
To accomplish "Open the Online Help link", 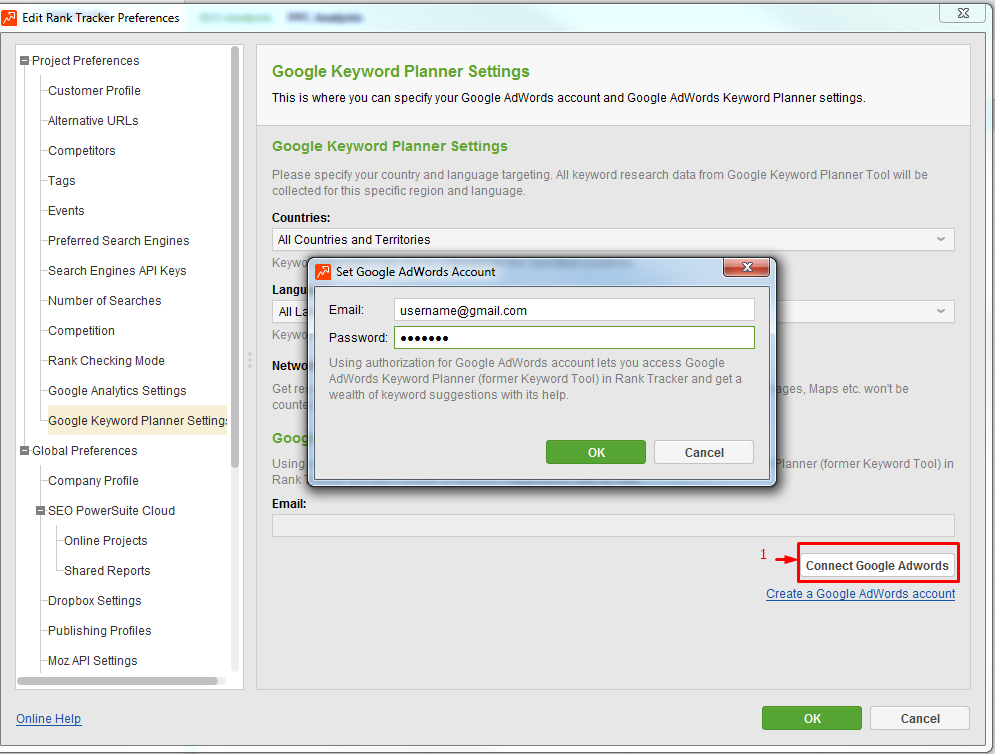I will point(49,718).
